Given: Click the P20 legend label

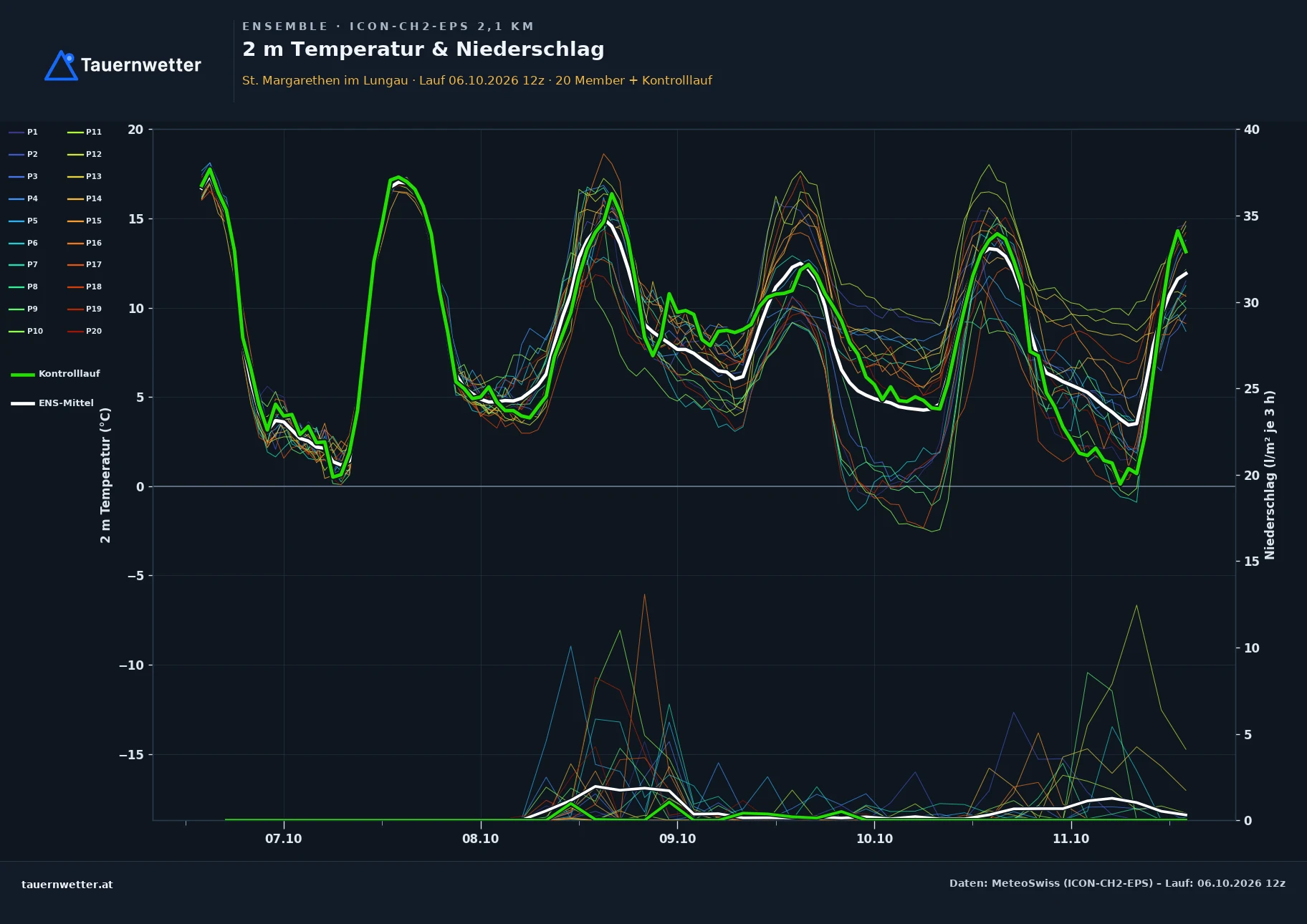Looking at the screenshot, I should pyautogui.click(x=94, y=331).
